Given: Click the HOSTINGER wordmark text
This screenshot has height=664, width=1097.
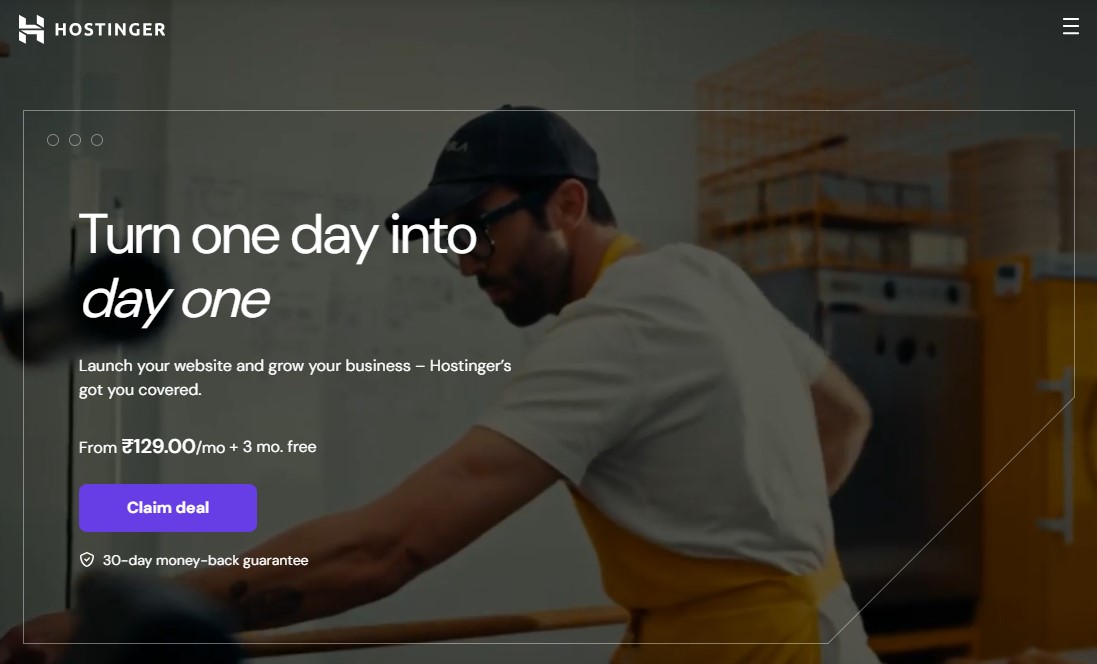Looking at the screenshot, I should pyautogui.click(x=110, y=29).
